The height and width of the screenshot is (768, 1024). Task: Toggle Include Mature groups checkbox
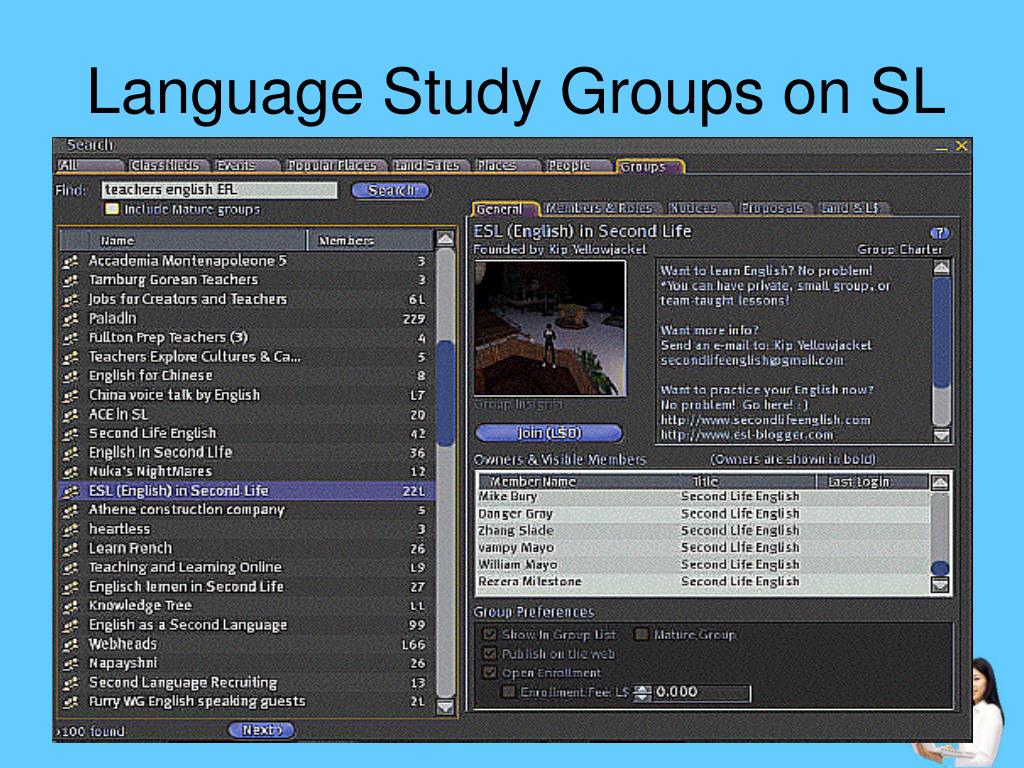(x=112, y=209)
